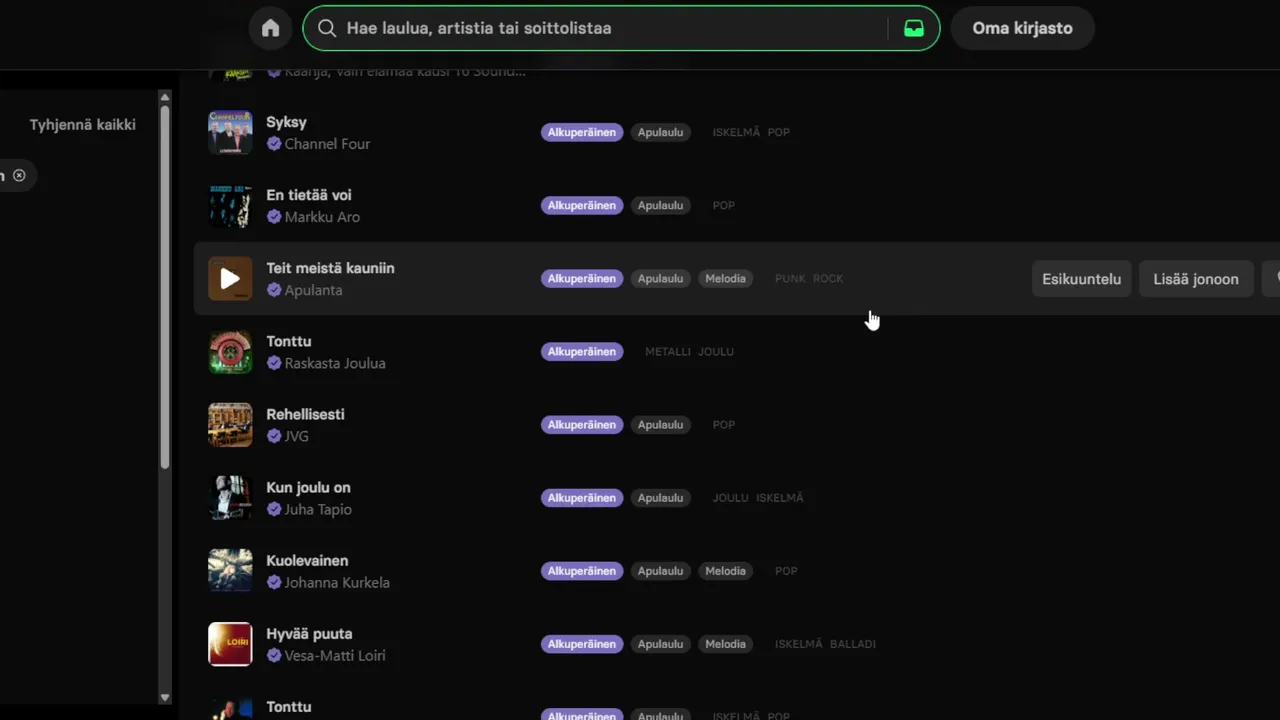
Task: Open the green inbox icon in search bar
Action: (913, 28)
